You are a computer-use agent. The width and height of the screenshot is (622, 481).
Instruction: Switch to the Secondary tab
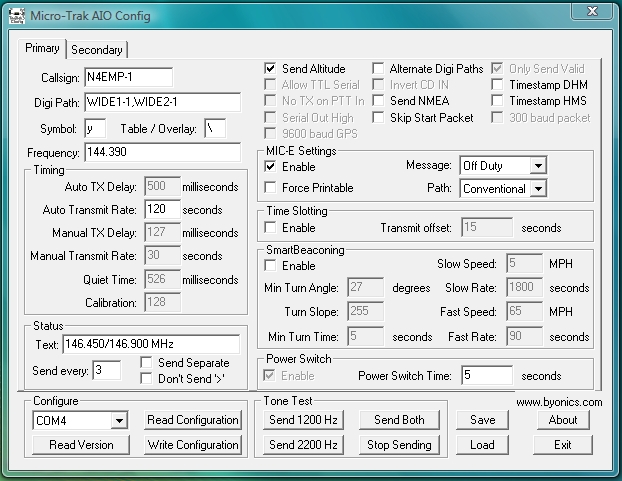pyautogui.click(x=97, y=50)
